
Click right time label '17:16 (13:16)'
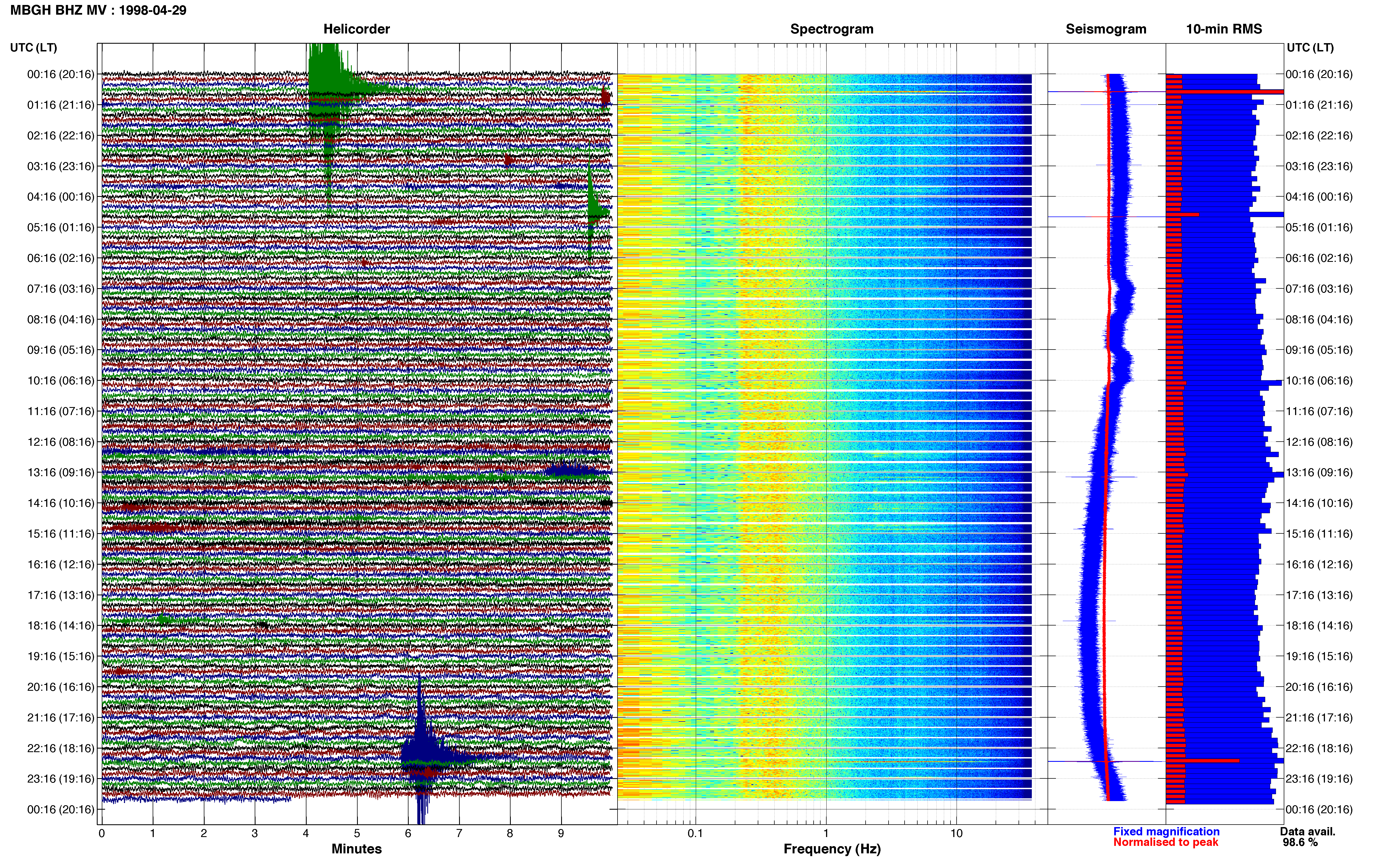pyautogui.click(x=1319, y=595)
